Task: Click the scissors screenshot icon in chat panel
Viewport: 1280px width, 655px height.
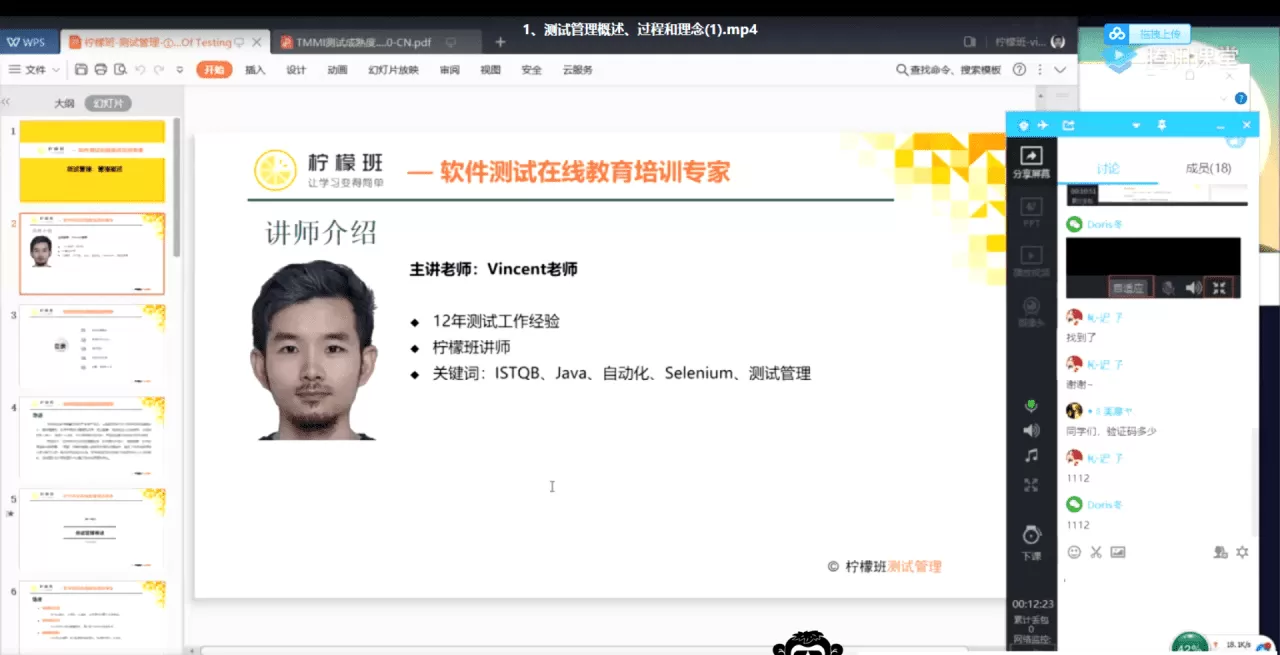Action: 1096,551
